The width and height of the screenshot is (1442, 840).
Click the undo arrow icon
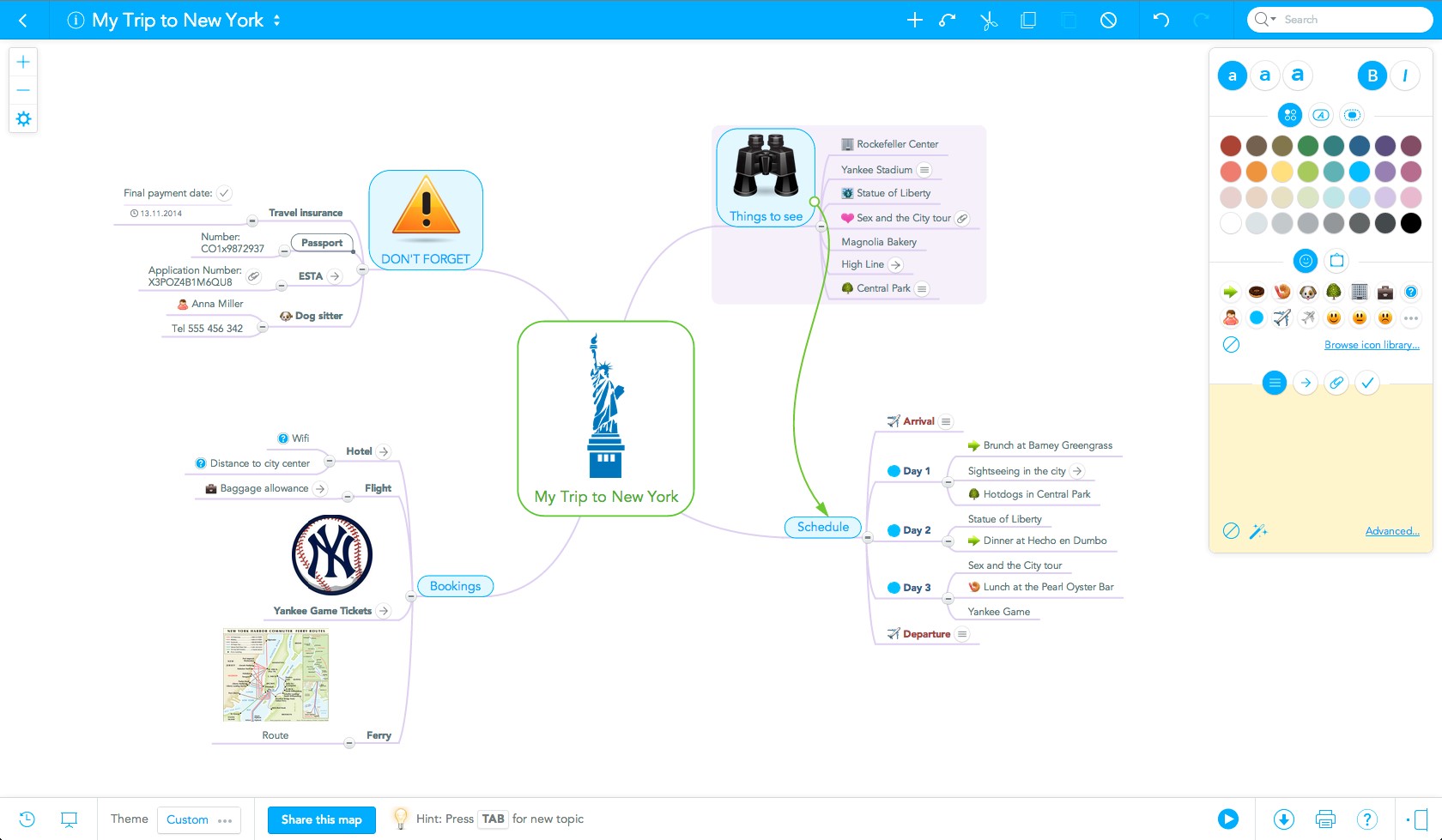coord(1160,21)
